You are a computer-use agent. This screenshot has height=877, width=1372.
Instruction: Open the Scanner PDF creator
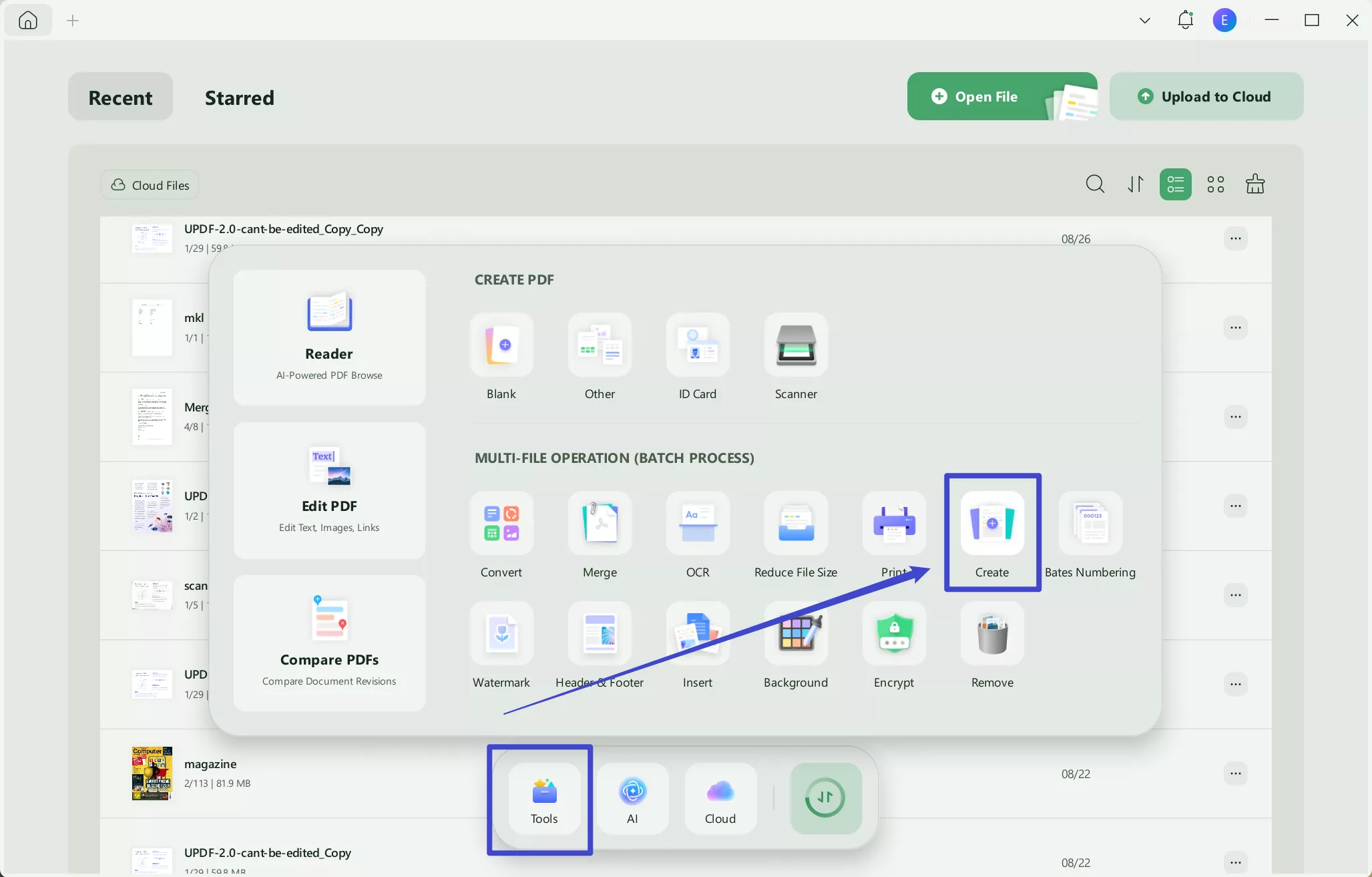point(796,345)
